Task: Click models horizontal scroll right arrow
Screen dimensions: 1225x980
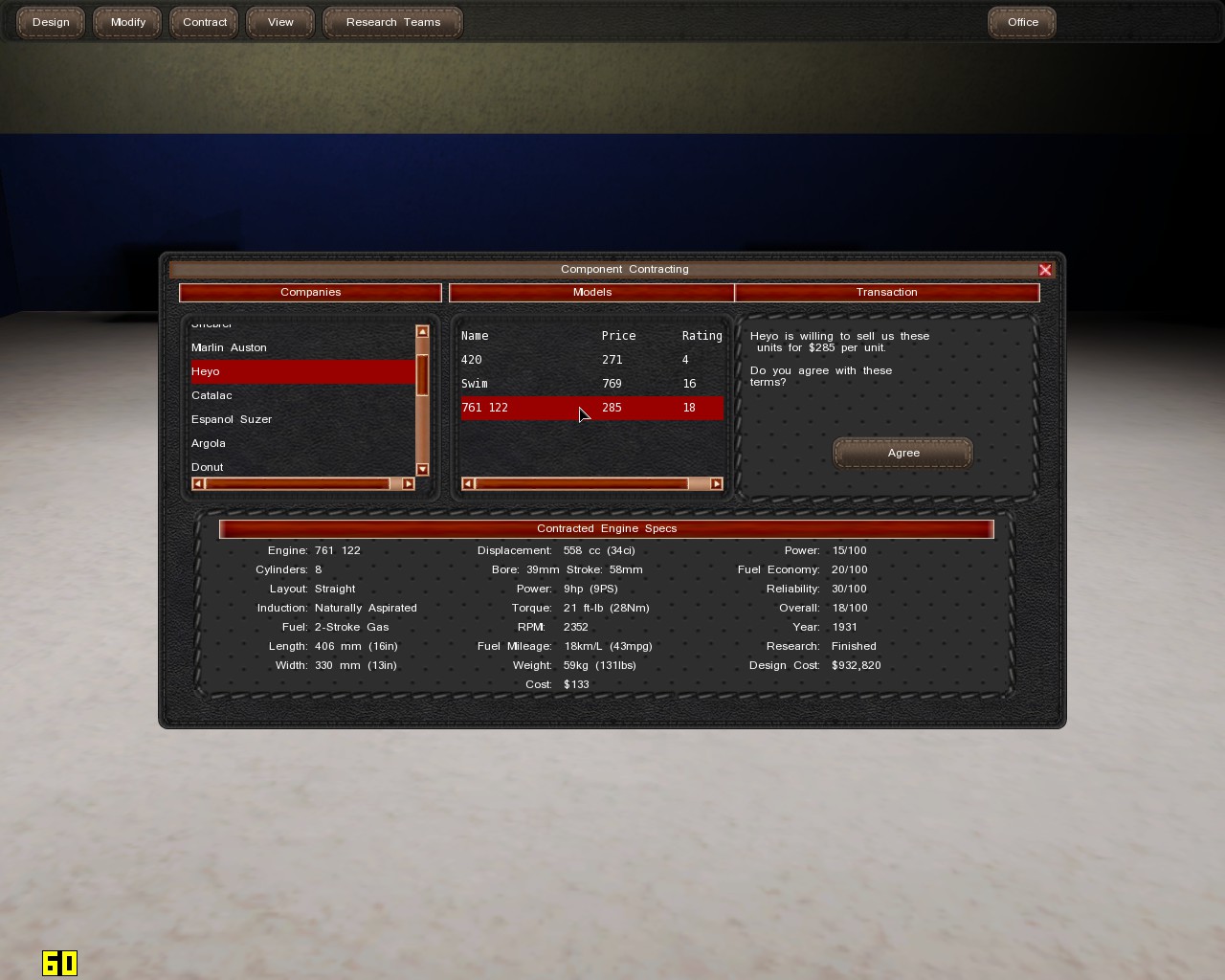Action: [x=717, y=484]
